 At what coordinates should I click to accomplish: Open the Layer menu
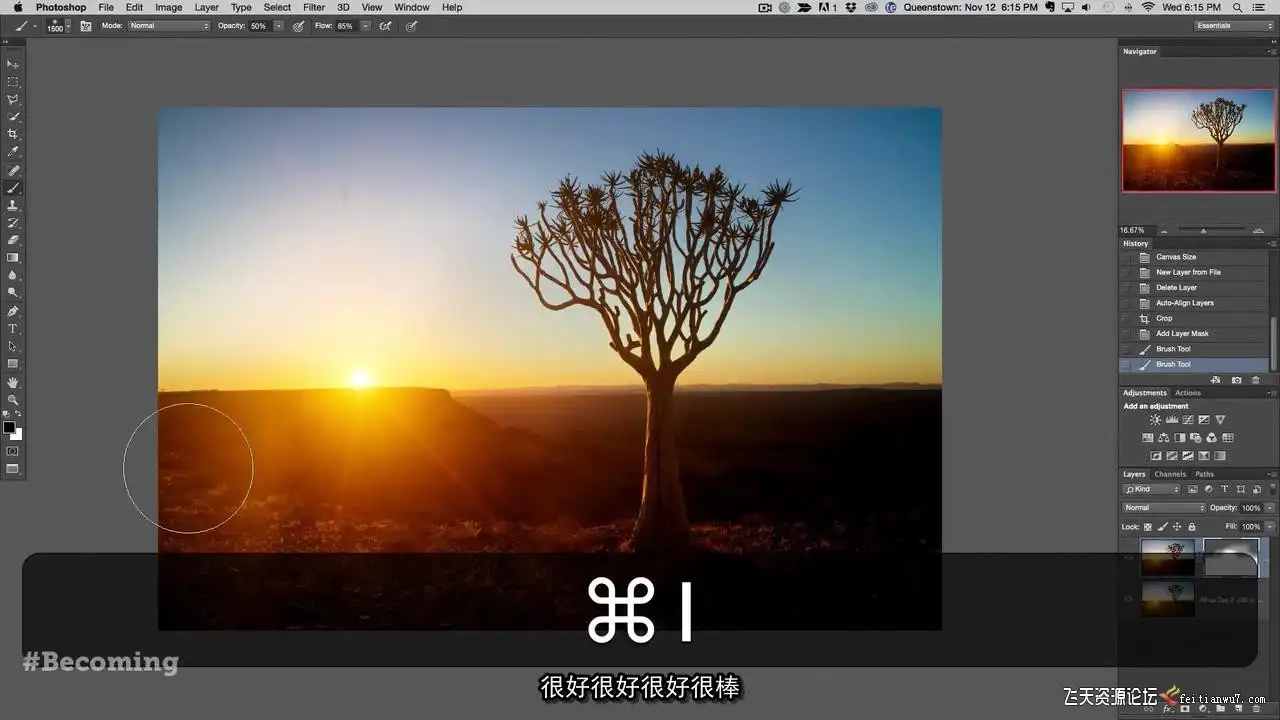[206, 7]
